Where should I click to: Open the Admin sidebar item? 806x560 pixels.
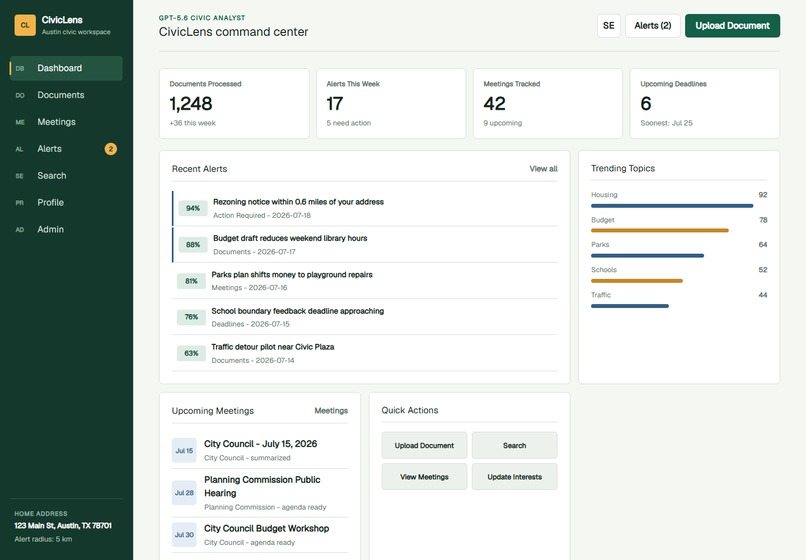pyautogui.click(x=66, y=229)
